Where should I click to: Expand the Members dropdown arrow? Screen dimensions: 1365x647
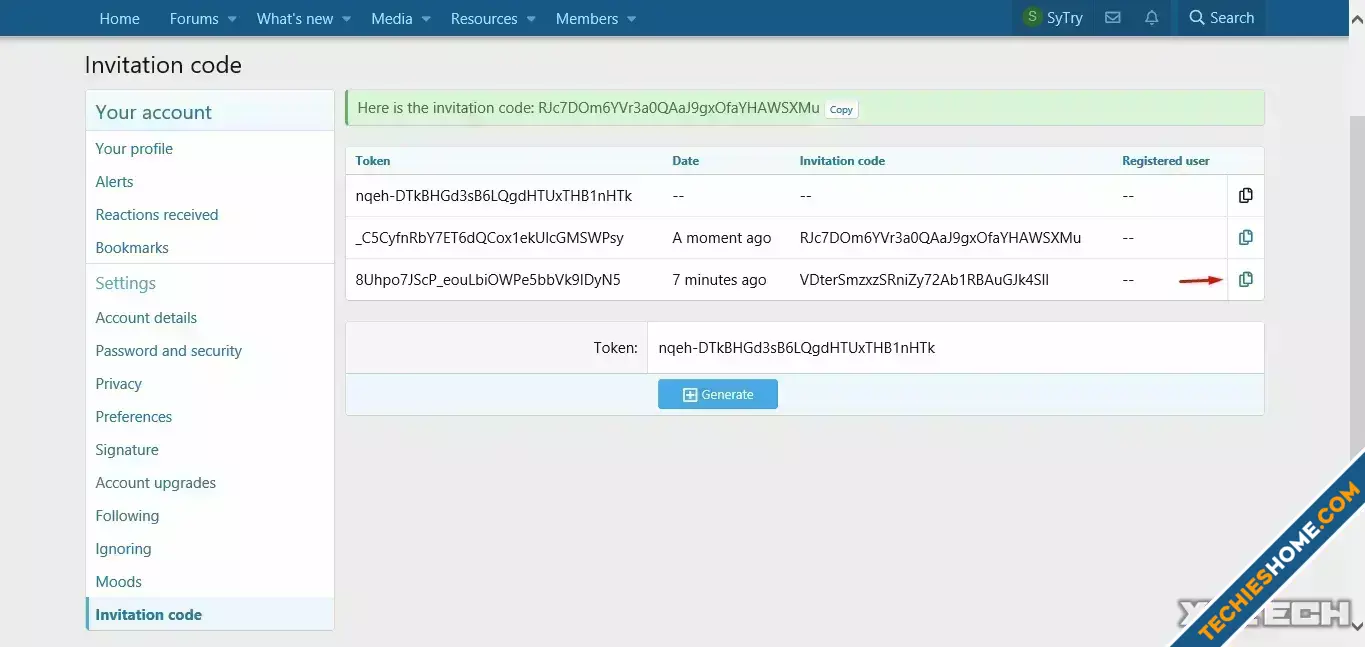[632, 19]
